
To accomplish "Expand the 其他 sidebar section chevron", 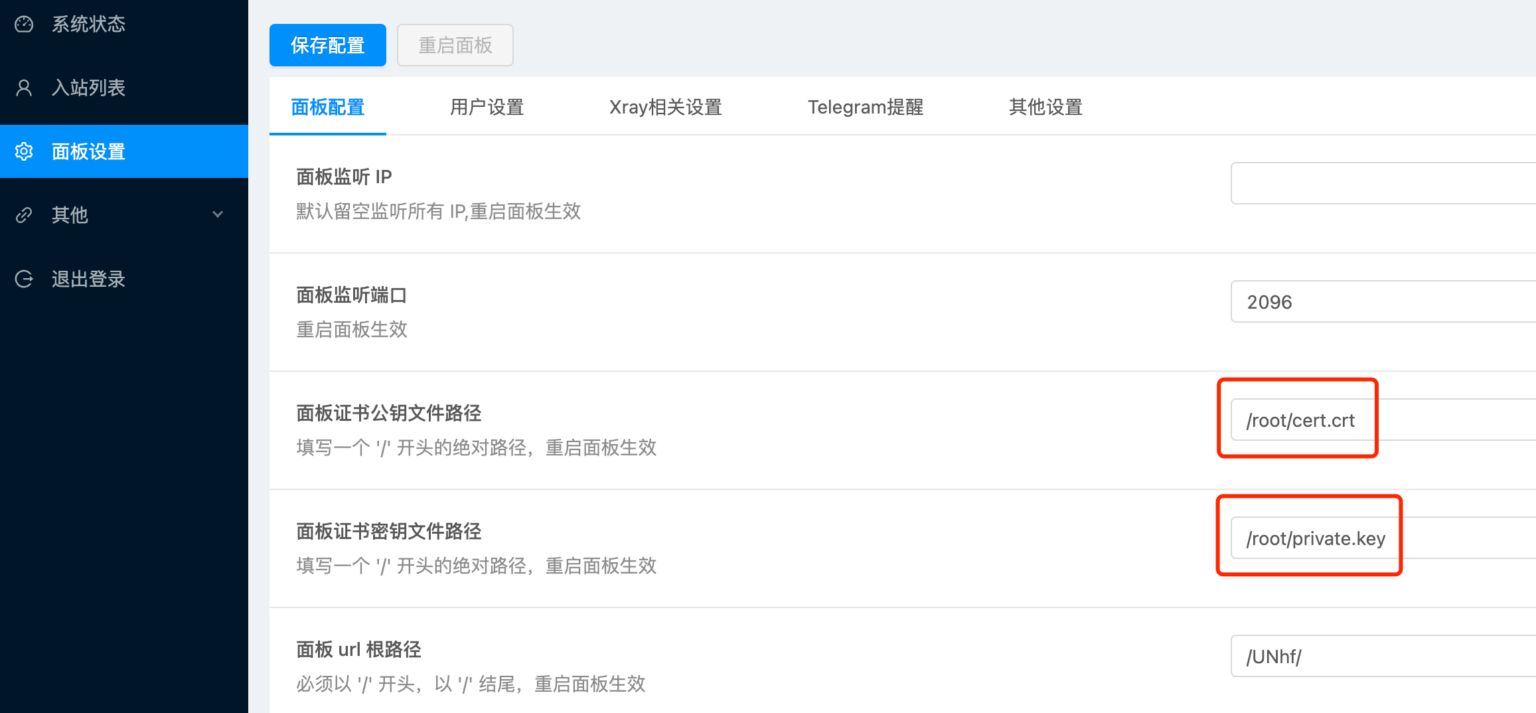I will coord(218,215).
